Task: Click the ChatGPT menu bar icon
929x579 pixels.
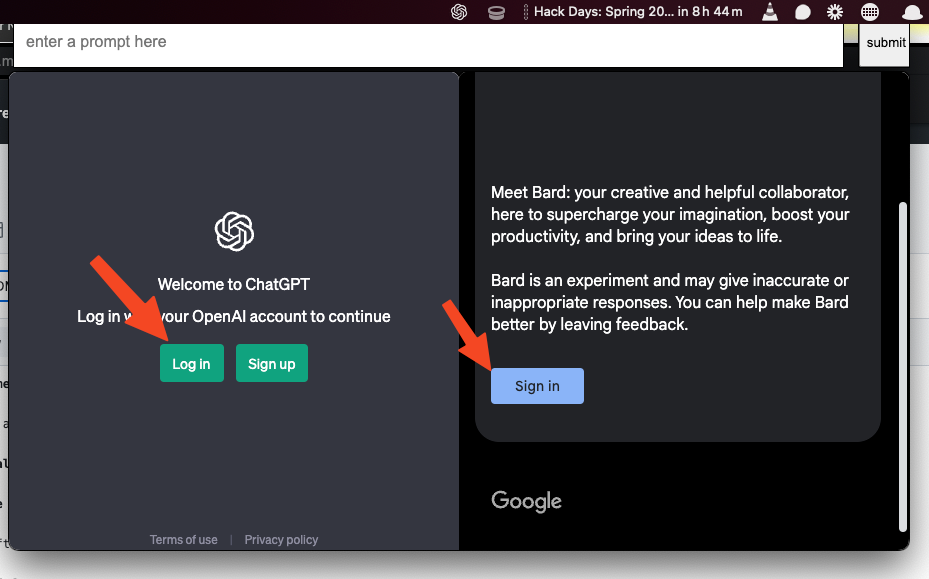Action: pos(459,12)
